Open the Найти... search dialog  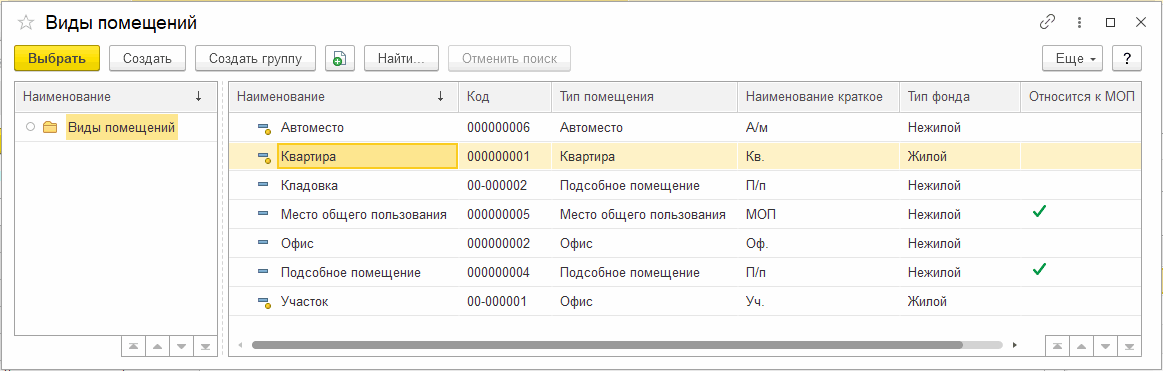(401, 58)
